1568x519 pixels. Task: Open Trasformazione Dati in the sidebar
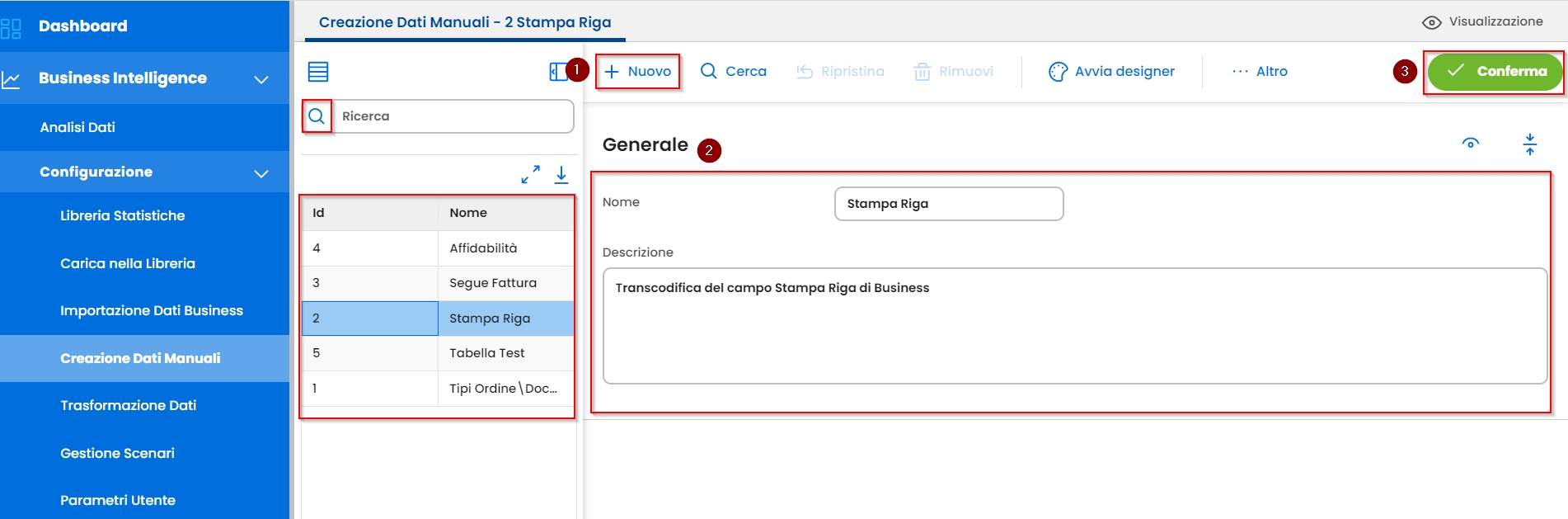coord(128,405)
